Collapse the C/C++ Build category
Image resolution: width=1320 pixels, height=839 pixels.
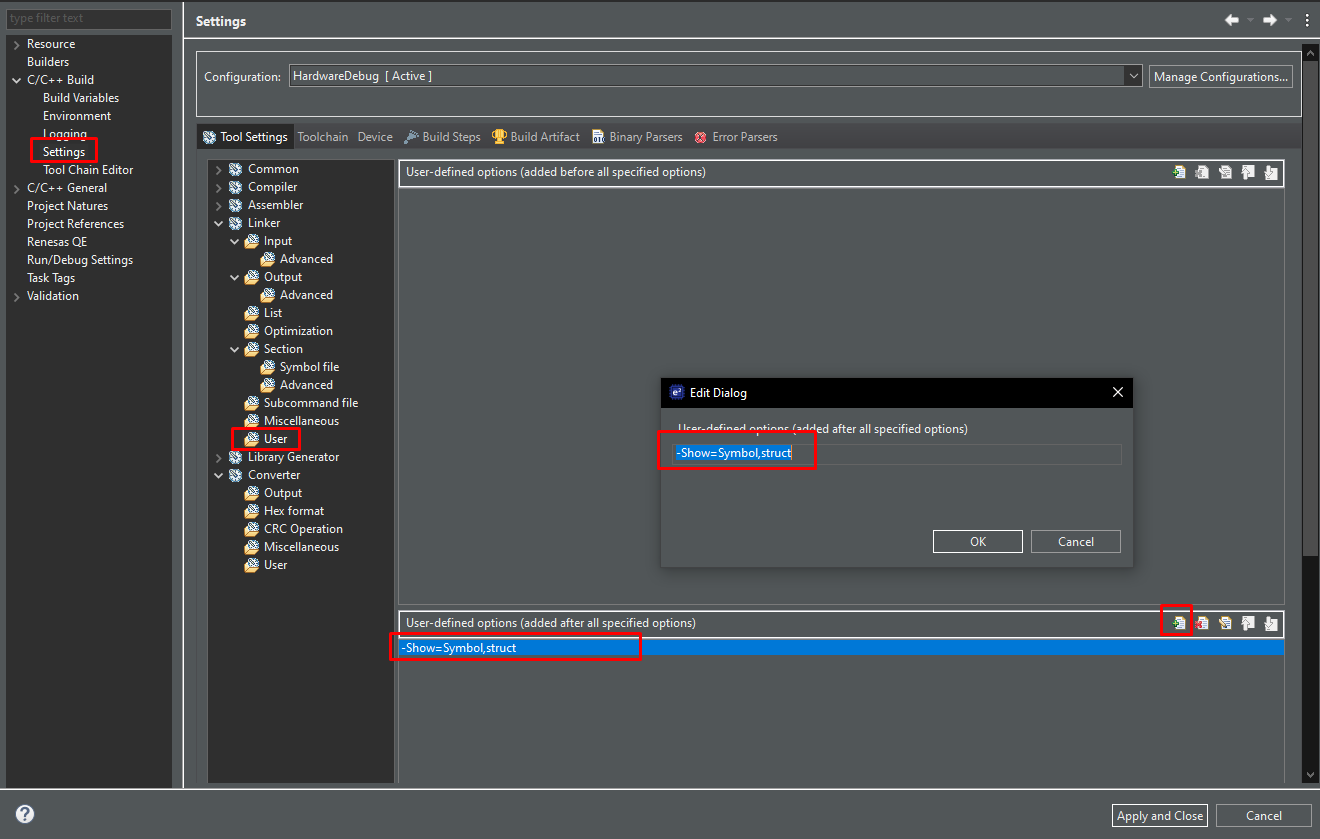pyautogui.click(x=16, y=80)
